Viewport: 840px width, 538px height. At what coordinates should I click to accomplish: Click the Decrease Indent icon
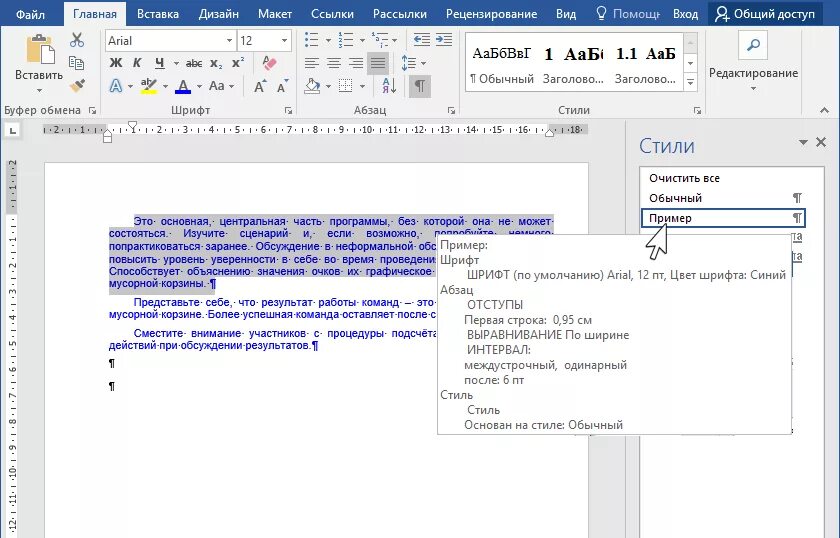pyautogui.click(x=422, y=40)
